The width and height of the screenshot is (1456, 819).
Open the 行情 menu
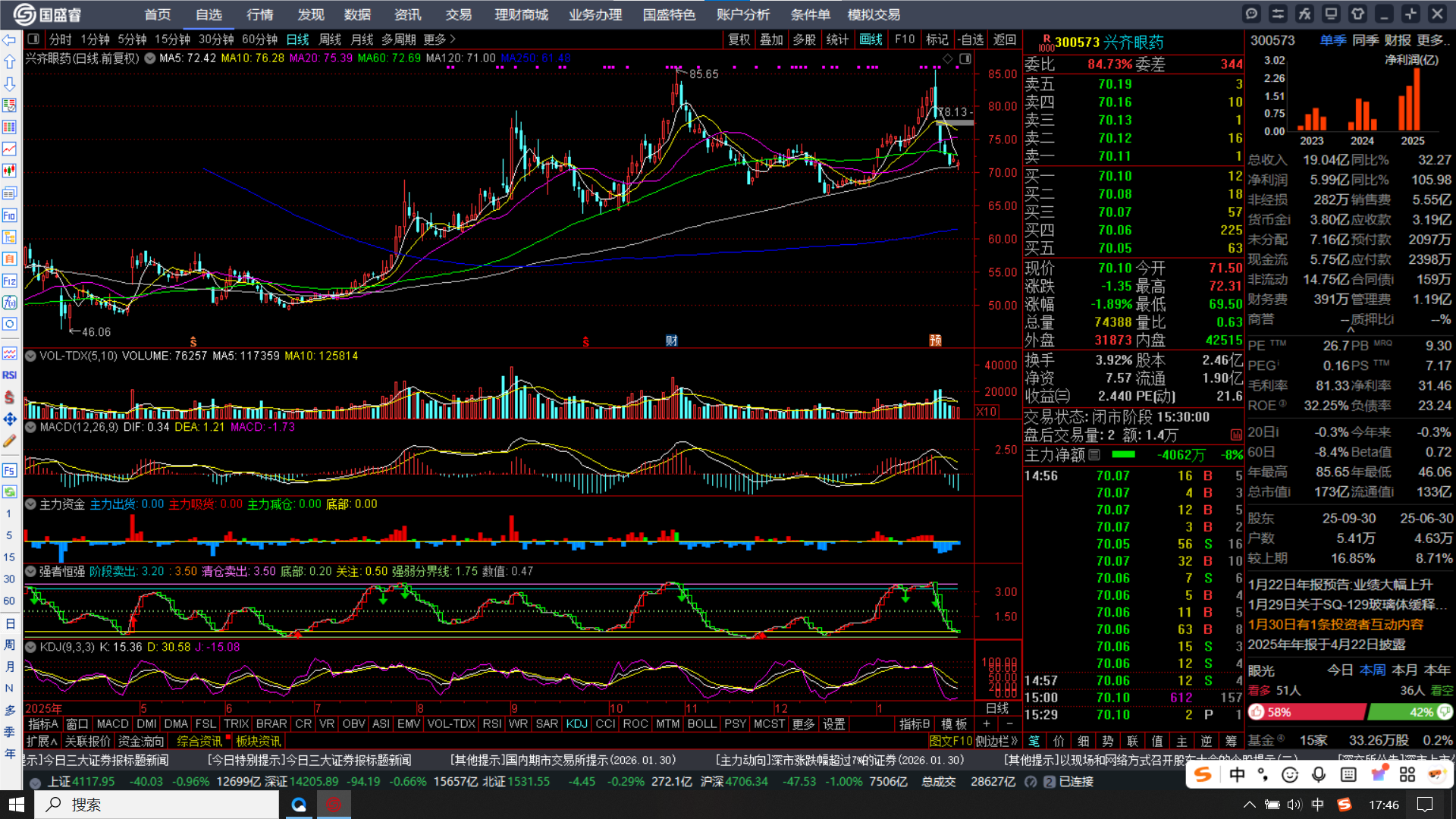259,14
